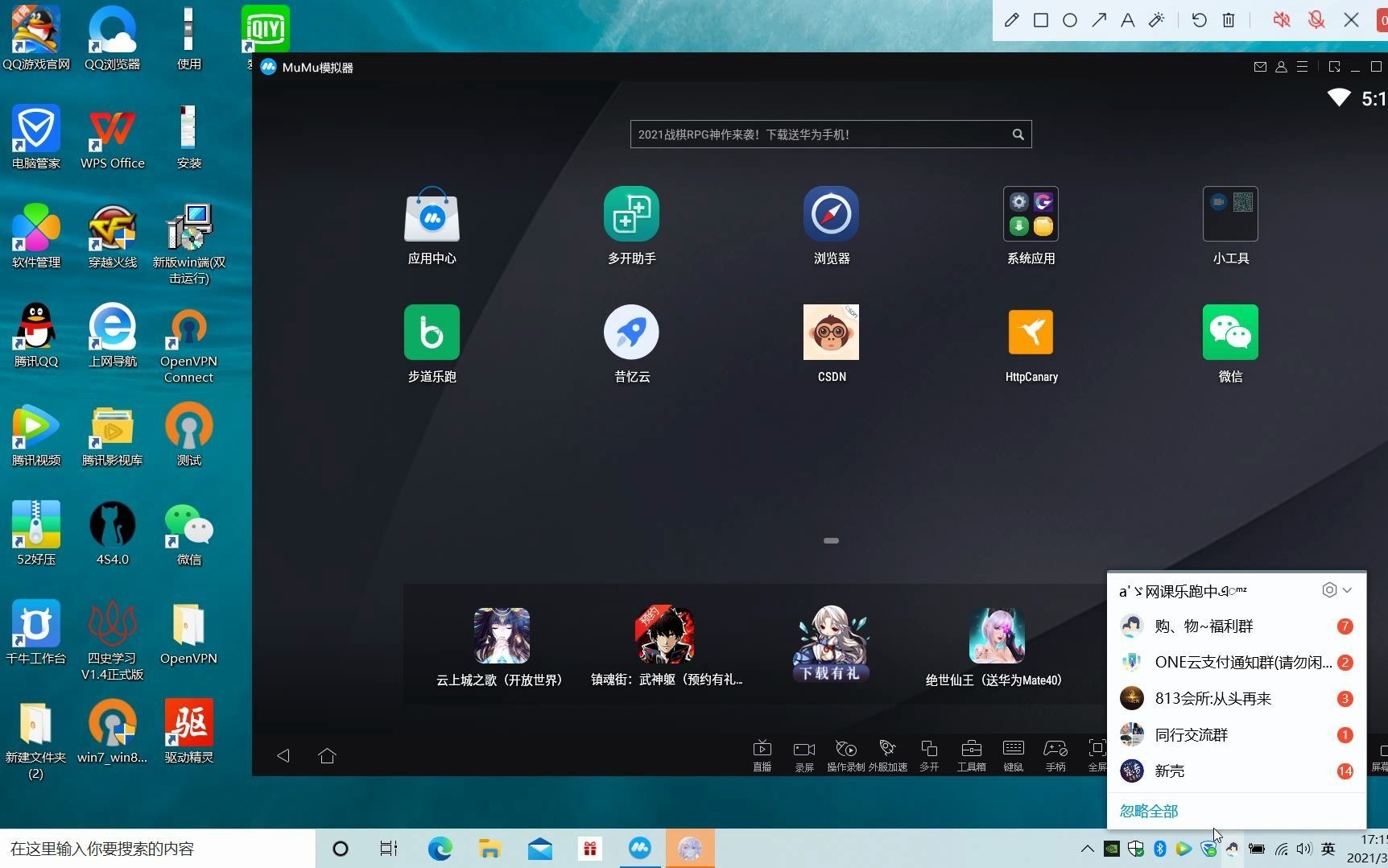Toggle the muted speaker icon in recorder

click(x=1281, y=20)
